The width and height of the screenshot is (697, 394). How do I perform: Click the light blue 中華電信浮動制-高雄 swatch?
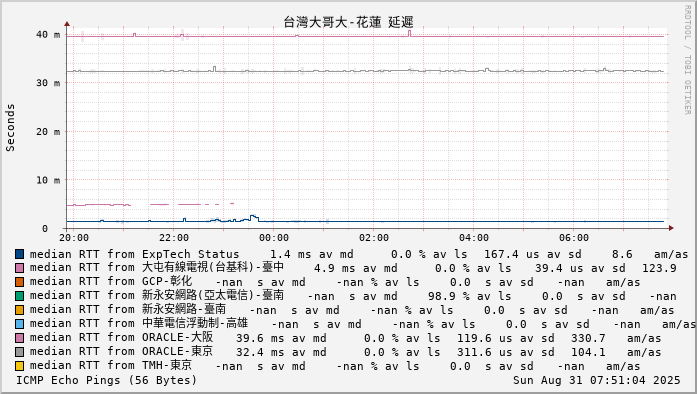point(19,324)
